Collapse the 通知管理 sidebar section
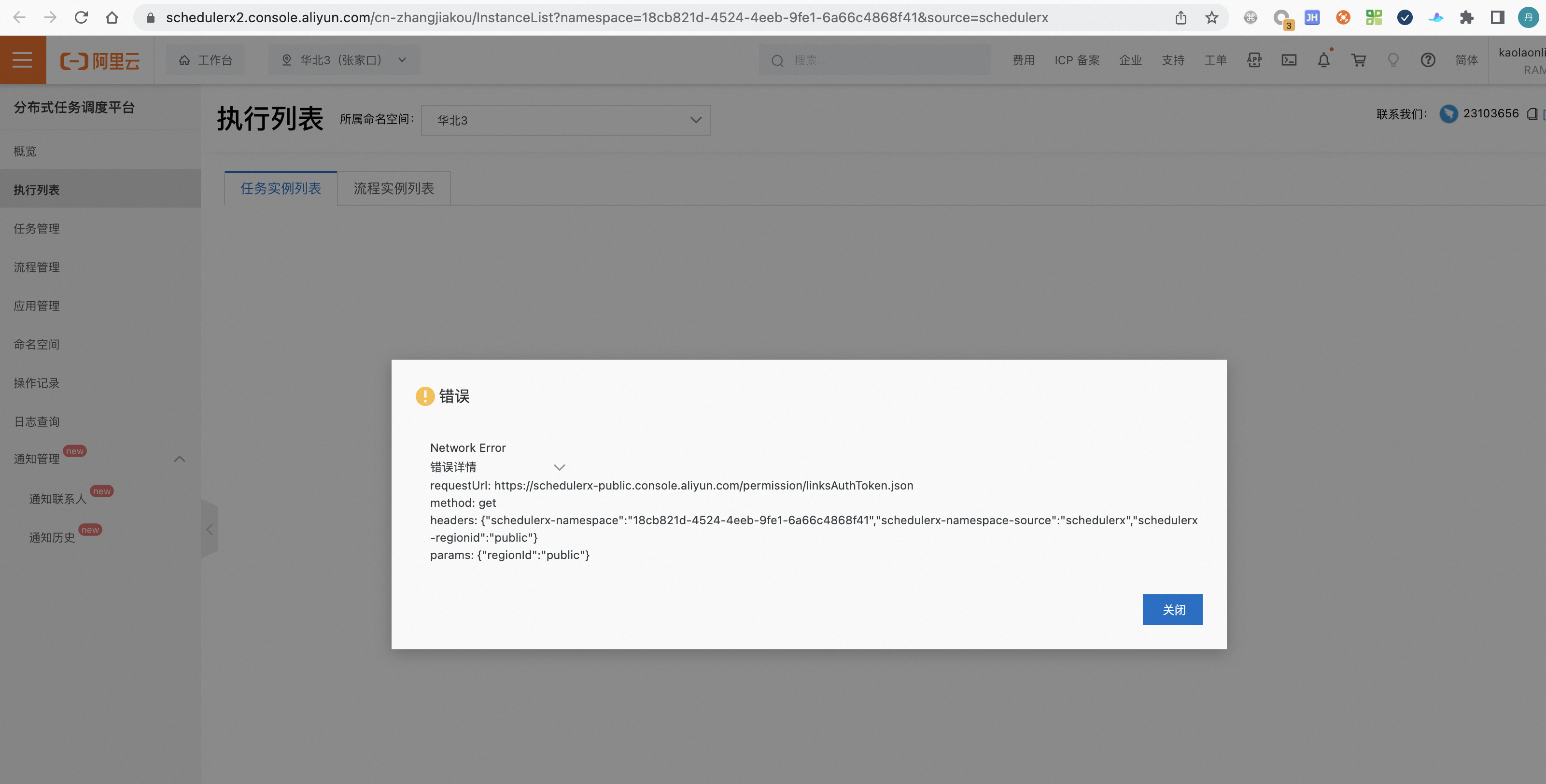This screenshot has height=784, width=1546. point(179,459)
